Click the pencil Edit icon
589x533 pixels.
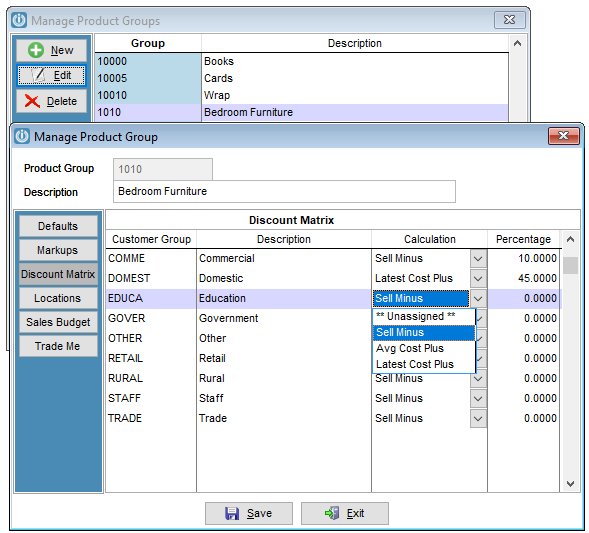[39, 75]
